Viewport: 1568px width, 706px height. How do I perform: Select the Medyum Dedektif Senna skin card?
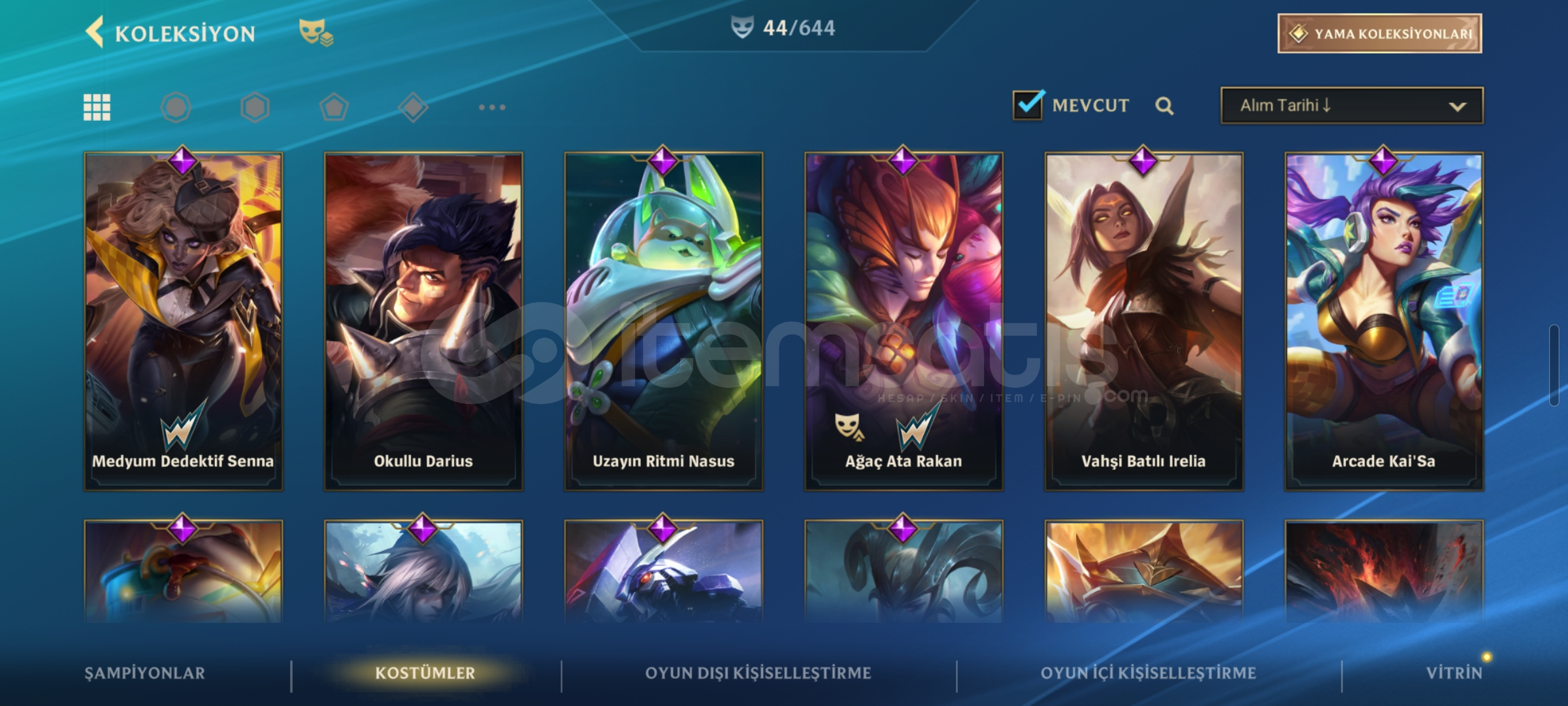(183, 321)
